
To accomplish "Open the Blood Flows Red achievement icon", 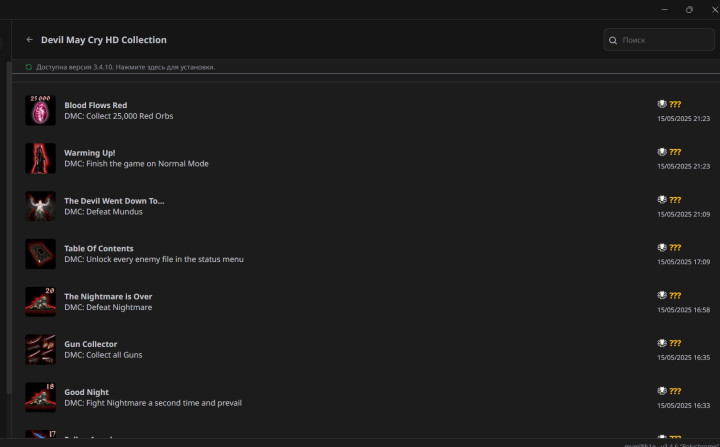I will tap(41, 110).
